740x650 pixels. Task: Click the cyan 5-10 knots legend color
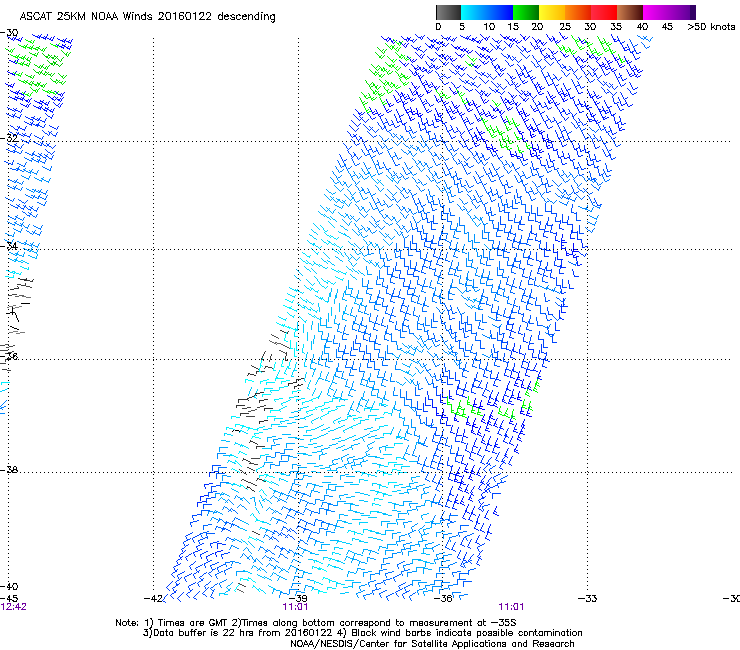(x=474, y=12)
